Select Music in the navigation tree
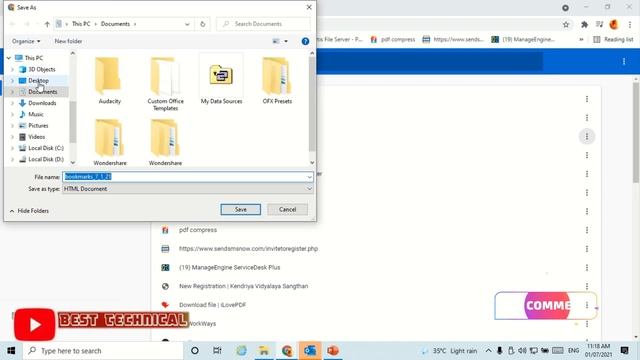This screenshot has width=640, height=360. (x=36, y=114)
